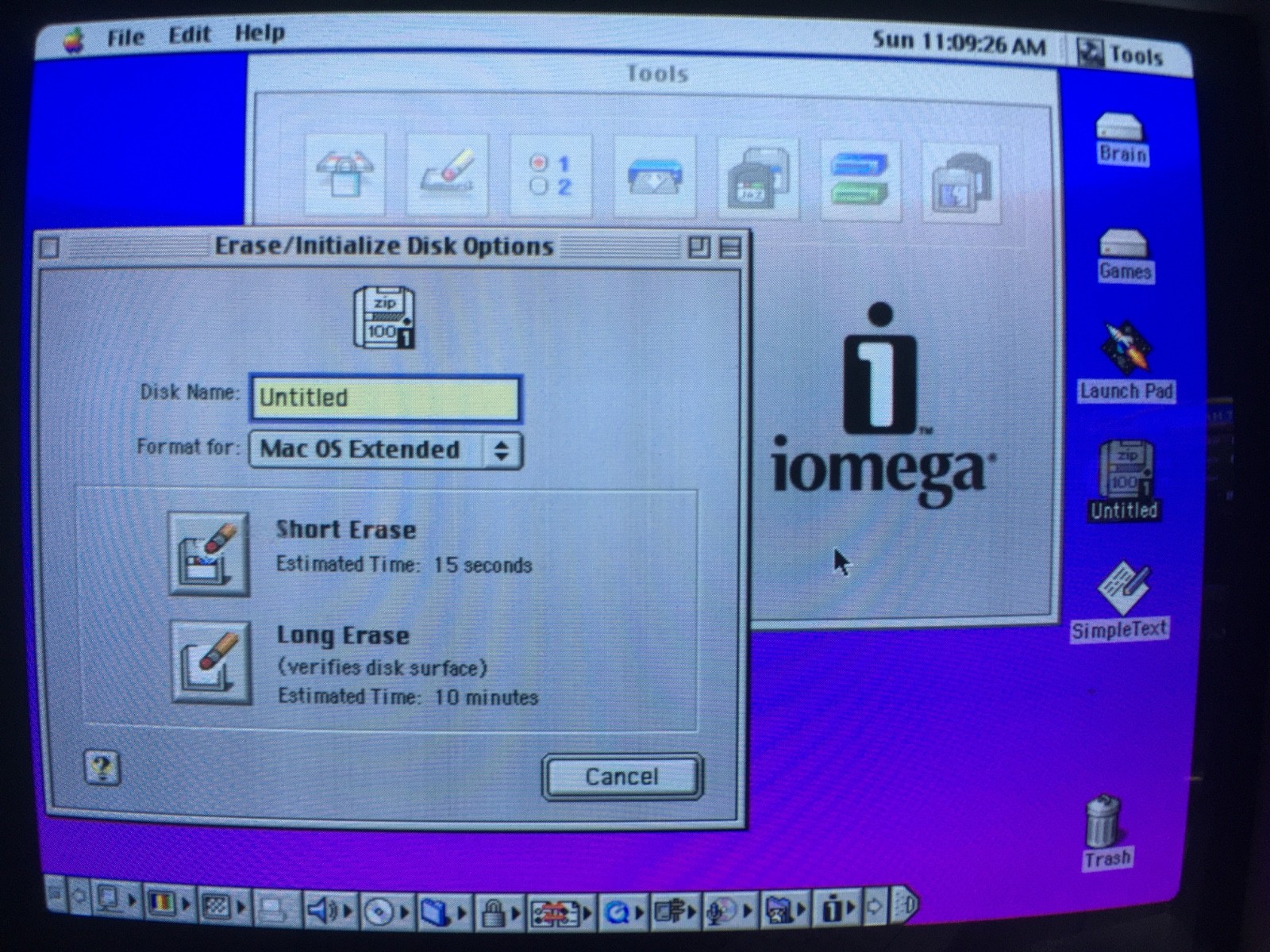Image resolution: width=1270 pixels, height=952 pixels.
Task: Open the blue and green drives tool
Action: click(860, 181)
